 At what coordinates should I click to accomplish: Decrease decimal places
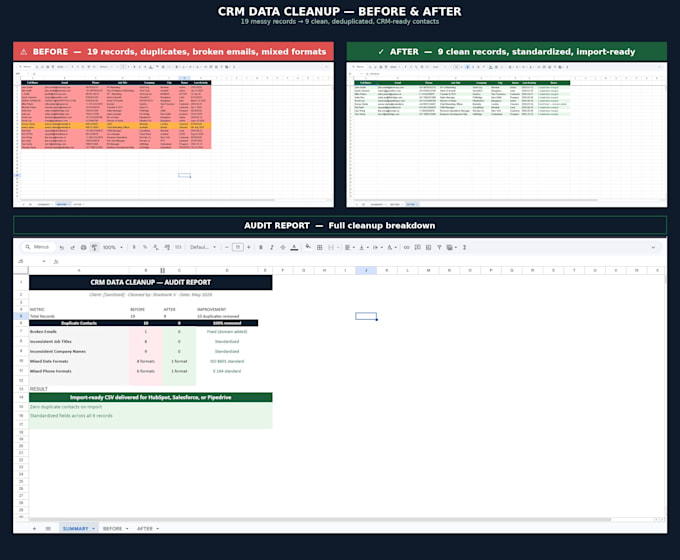click(x=156, y=247)
